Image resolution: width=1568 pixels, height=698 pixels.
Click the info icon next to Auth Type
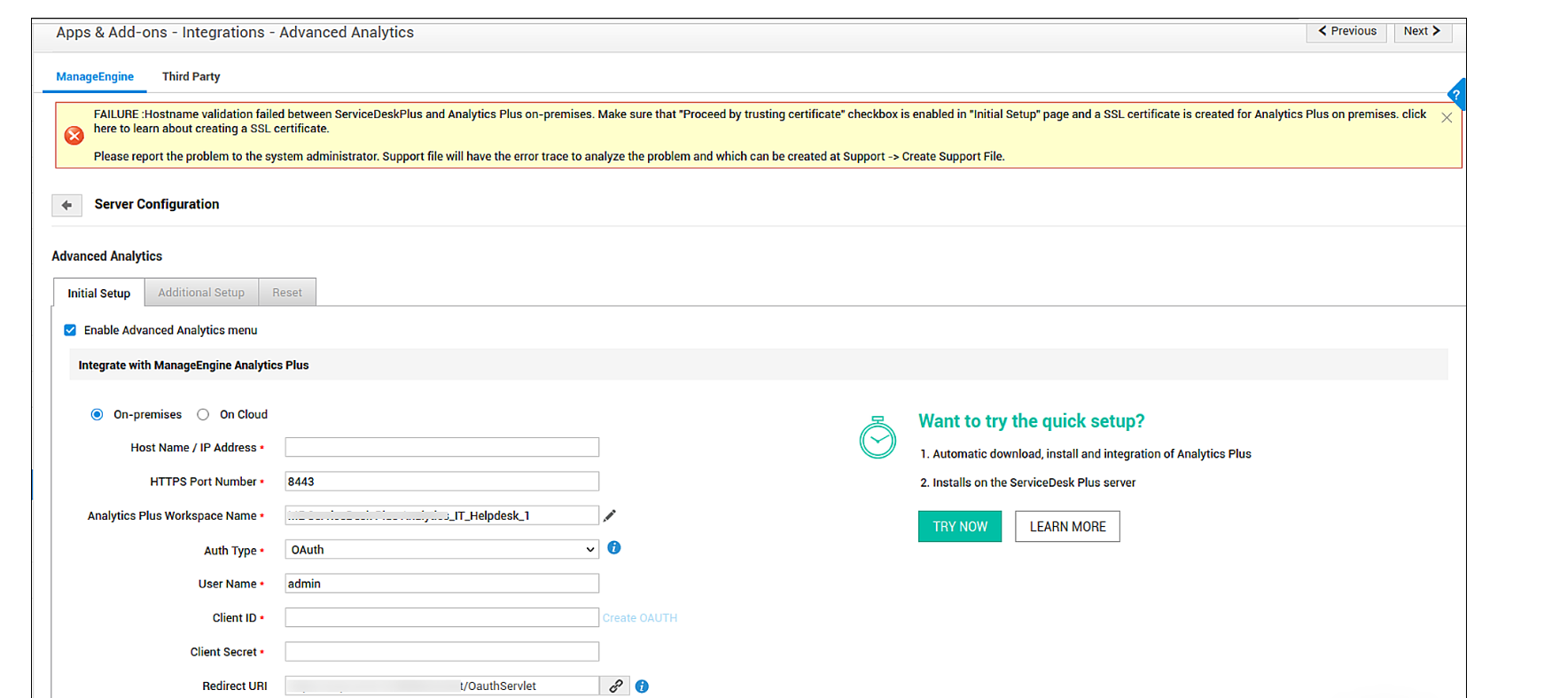[x=613, y=548]
